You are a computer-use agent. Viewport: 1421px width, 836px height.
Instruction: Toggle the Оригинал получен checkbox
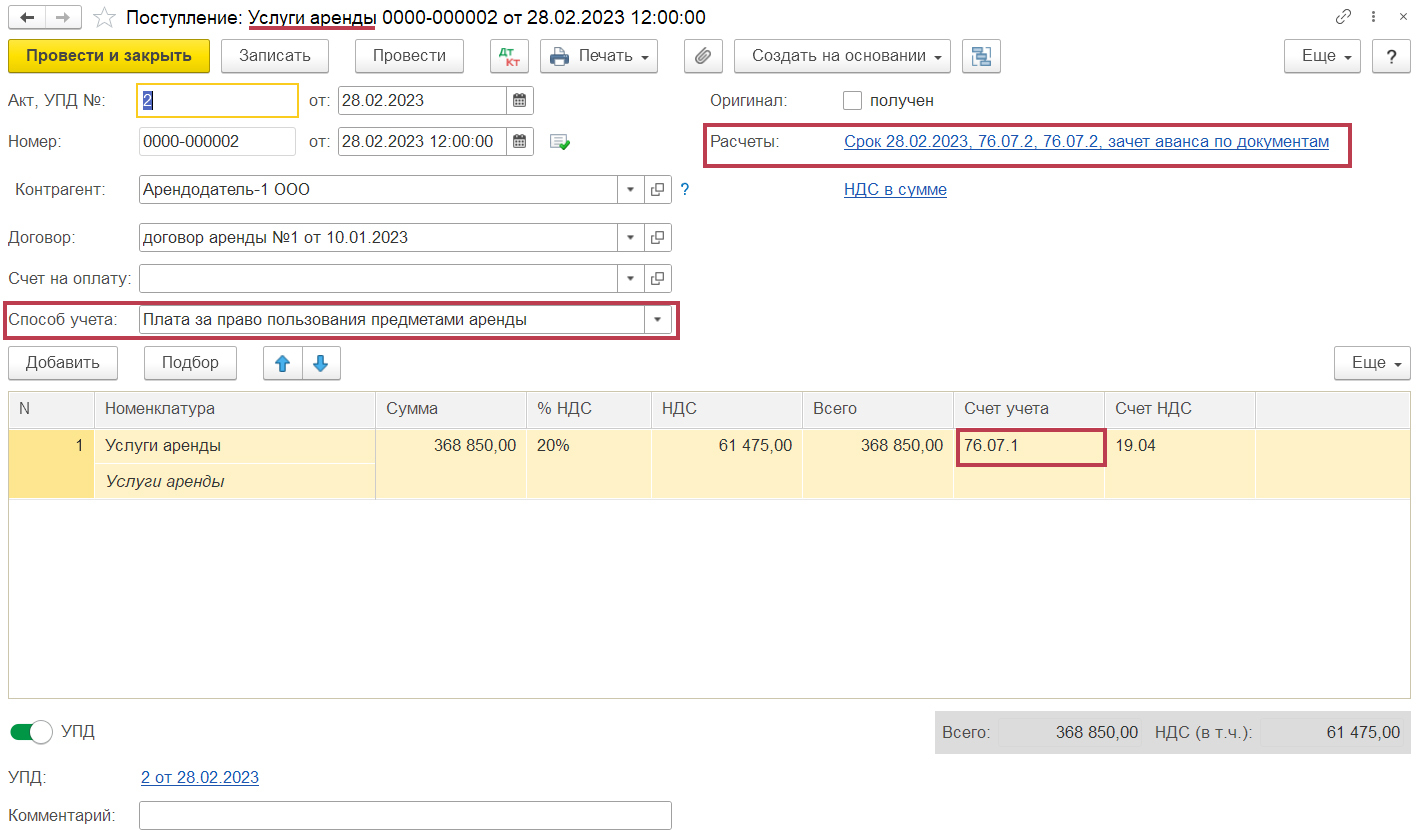(x=852, y=100)
